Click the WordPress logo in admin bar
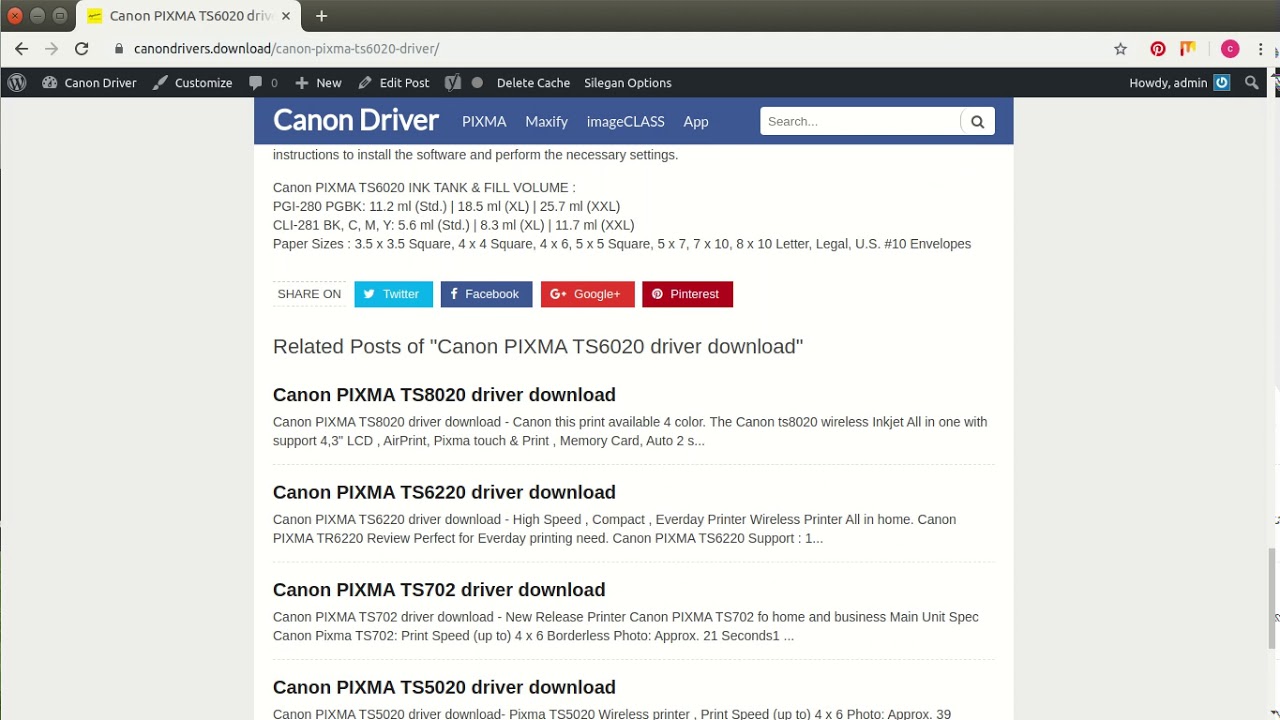The width and height of the screenshot is (1280, 720). coord(17,83)
